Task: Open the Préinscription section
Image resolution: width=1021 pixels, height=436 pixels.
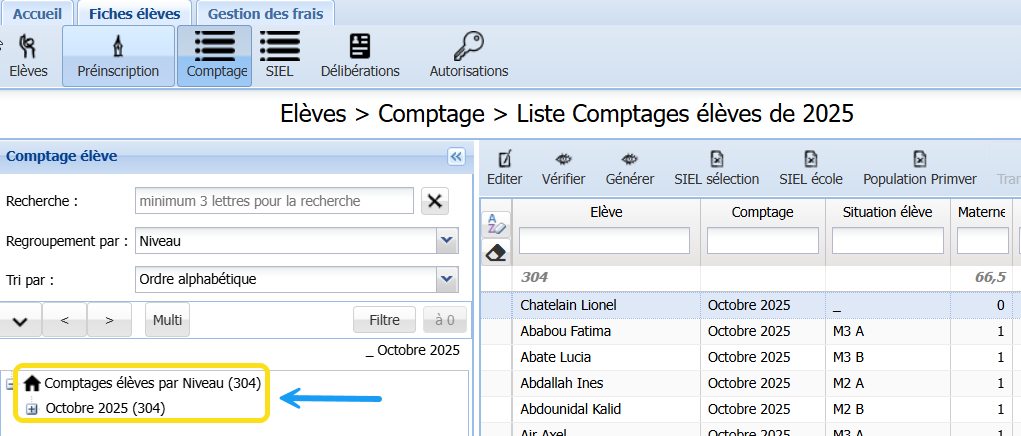Action: pyautogui.click(x=118, y=56)
